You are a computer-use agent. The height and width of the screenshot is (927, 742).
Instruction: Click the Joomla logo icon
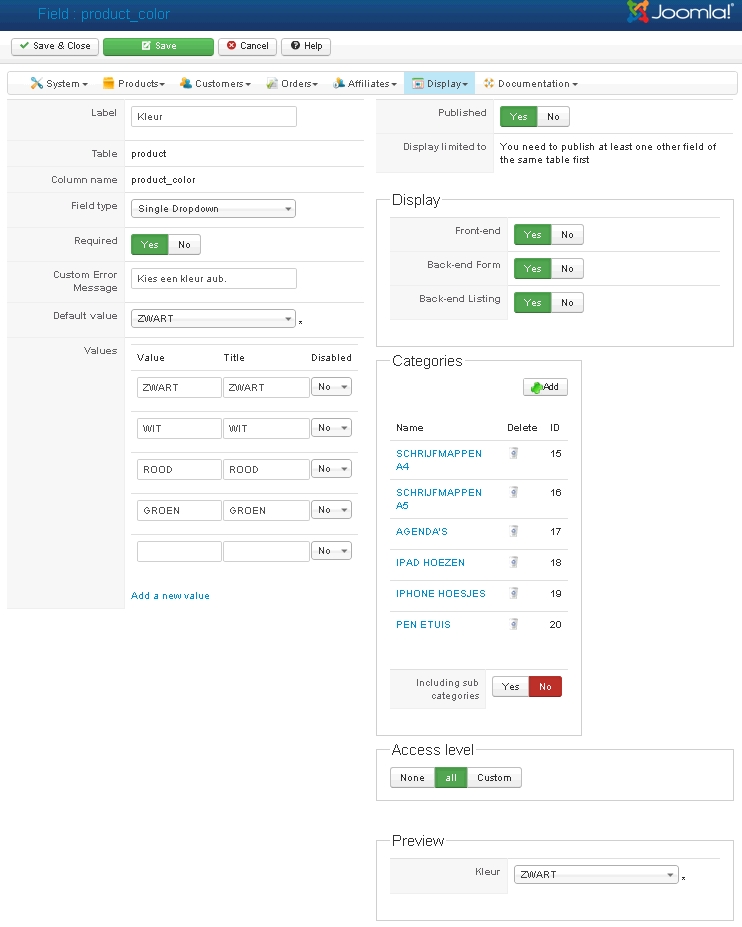pyautogui.click(x=638, y=12)
